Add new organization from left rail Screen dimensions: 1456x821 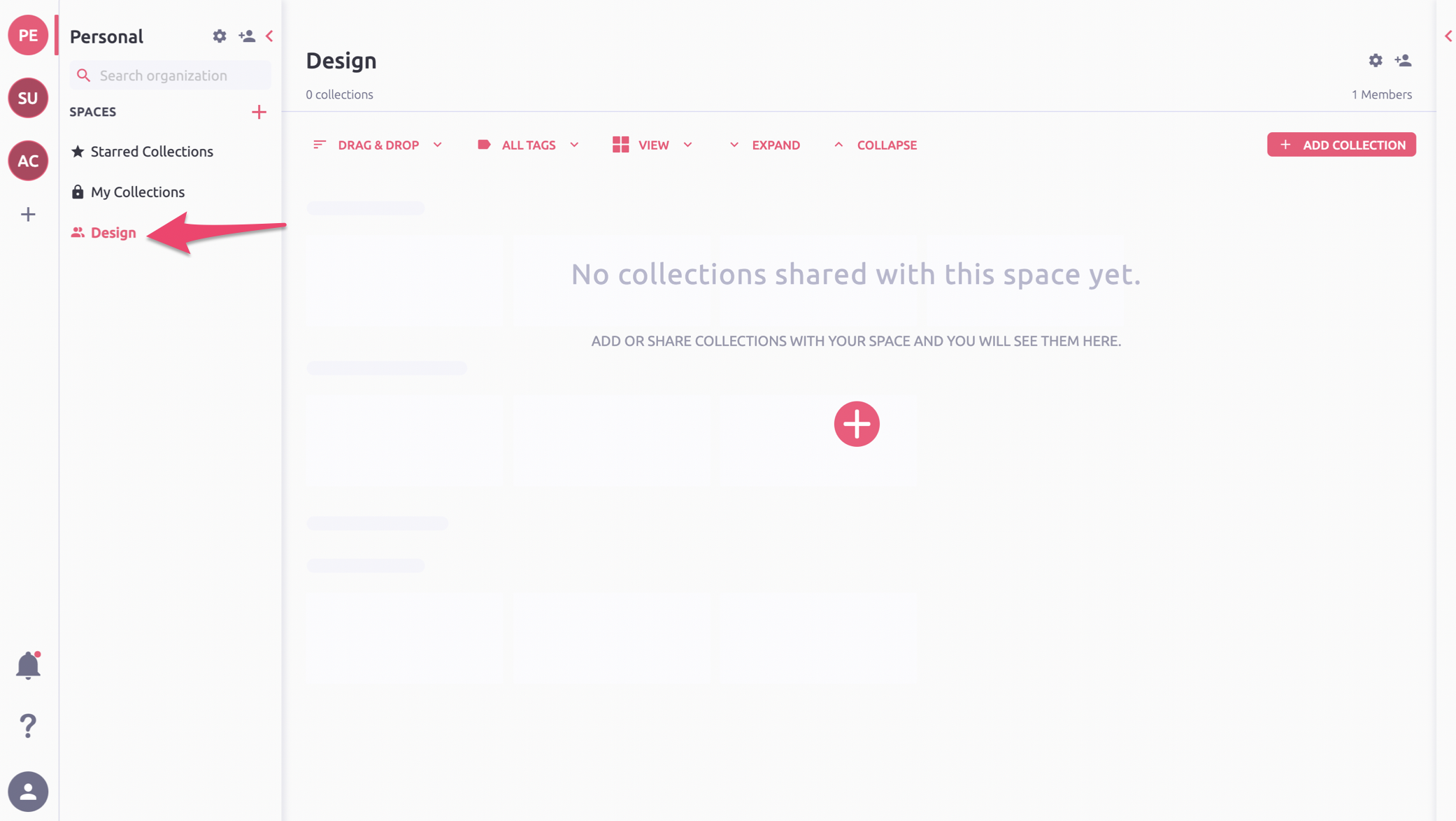click(28, 214)
